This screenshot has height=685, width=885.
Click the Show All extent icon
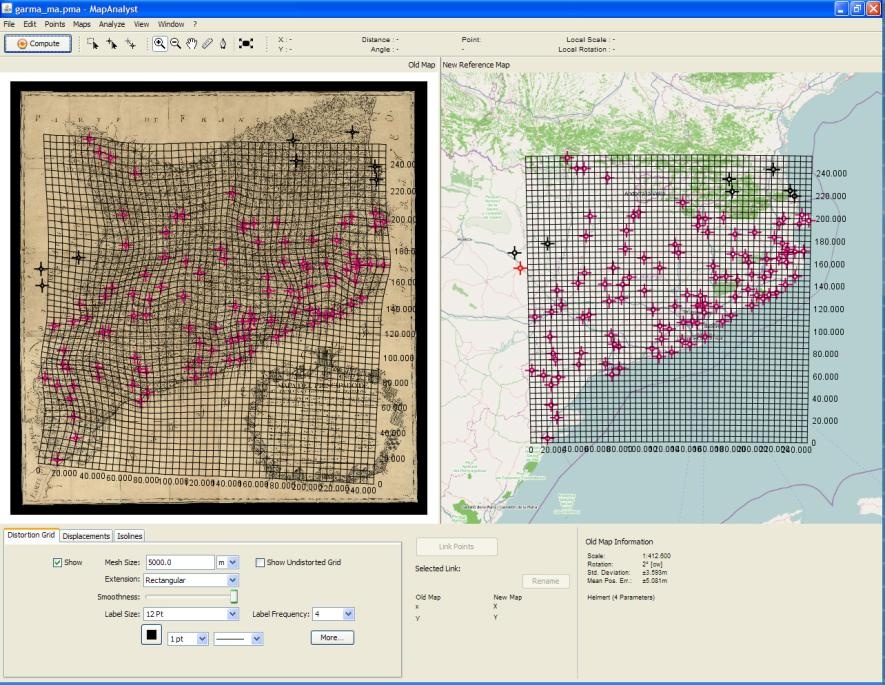246,43
